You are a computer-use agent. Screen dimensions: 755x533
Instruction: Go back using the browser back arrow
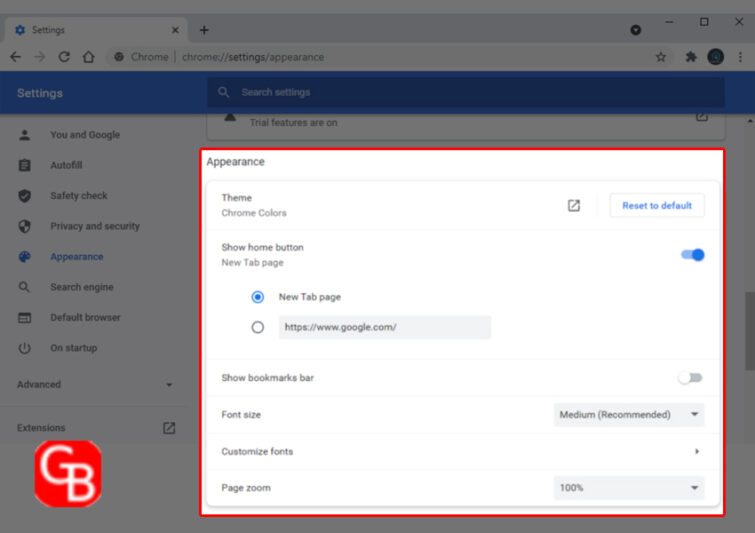click(15, 57)
